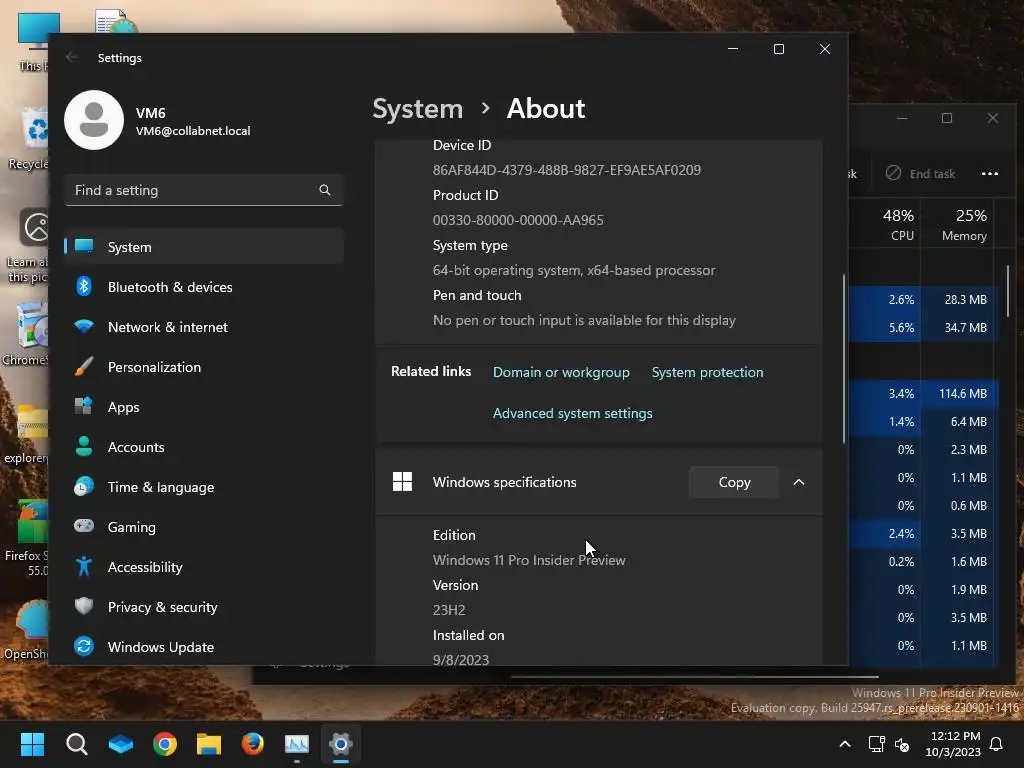
Task: Collapse the Windows specifications section
Action: [x=799, y=482]
